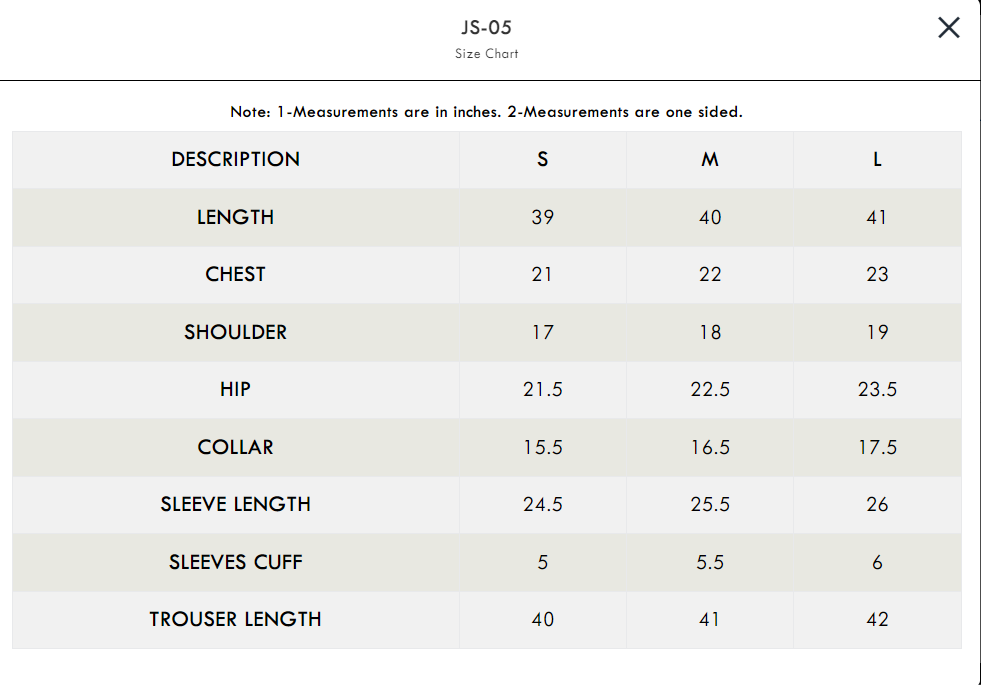Select the LENGTH row label
Viewport: 981px width, 685px height.
[236, 217]
